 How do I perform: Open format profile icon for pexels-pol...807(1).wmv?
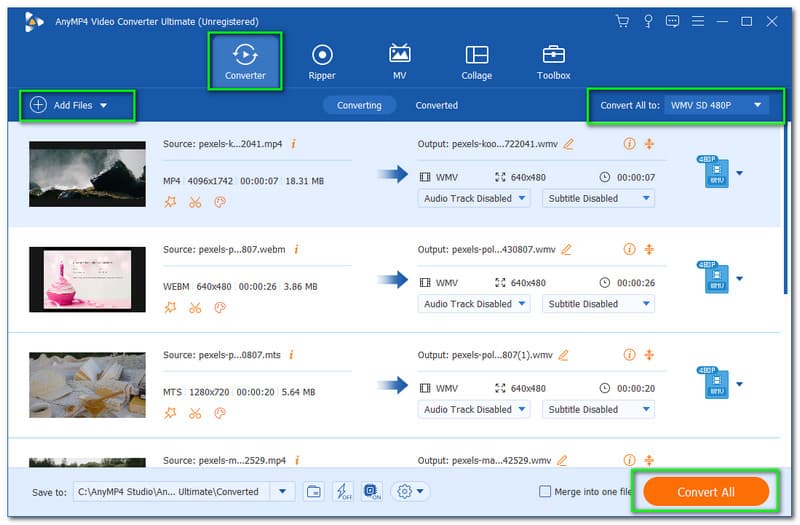[713, 383]
